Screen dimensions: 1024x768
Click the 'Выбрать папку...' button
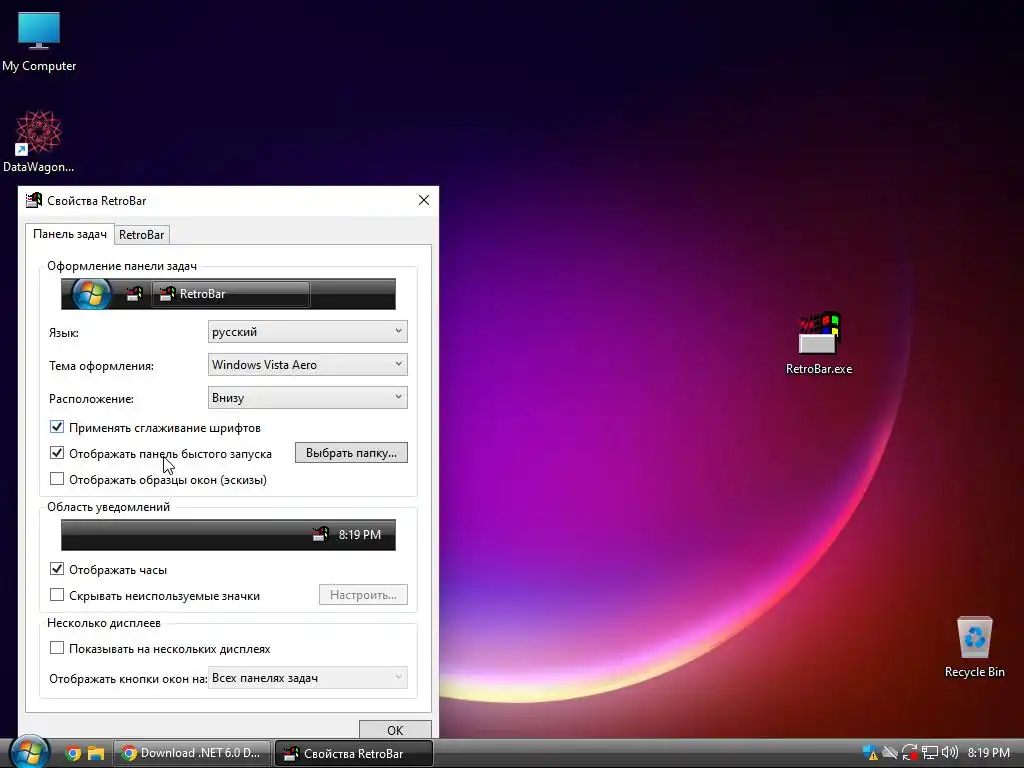(x=351, y=453)
